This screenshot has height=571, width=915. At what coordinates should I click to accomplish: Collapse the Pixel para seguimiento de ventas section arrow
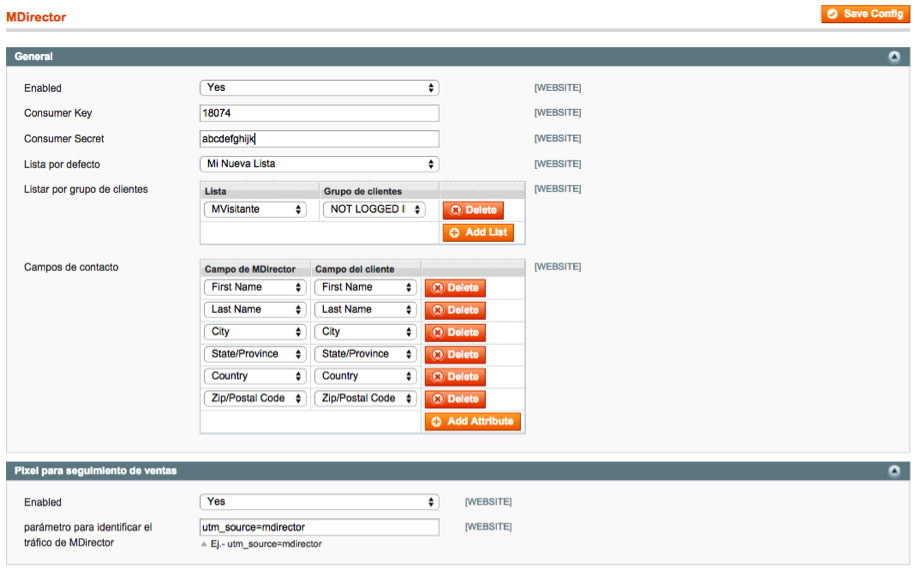click(x=894, y=471)
